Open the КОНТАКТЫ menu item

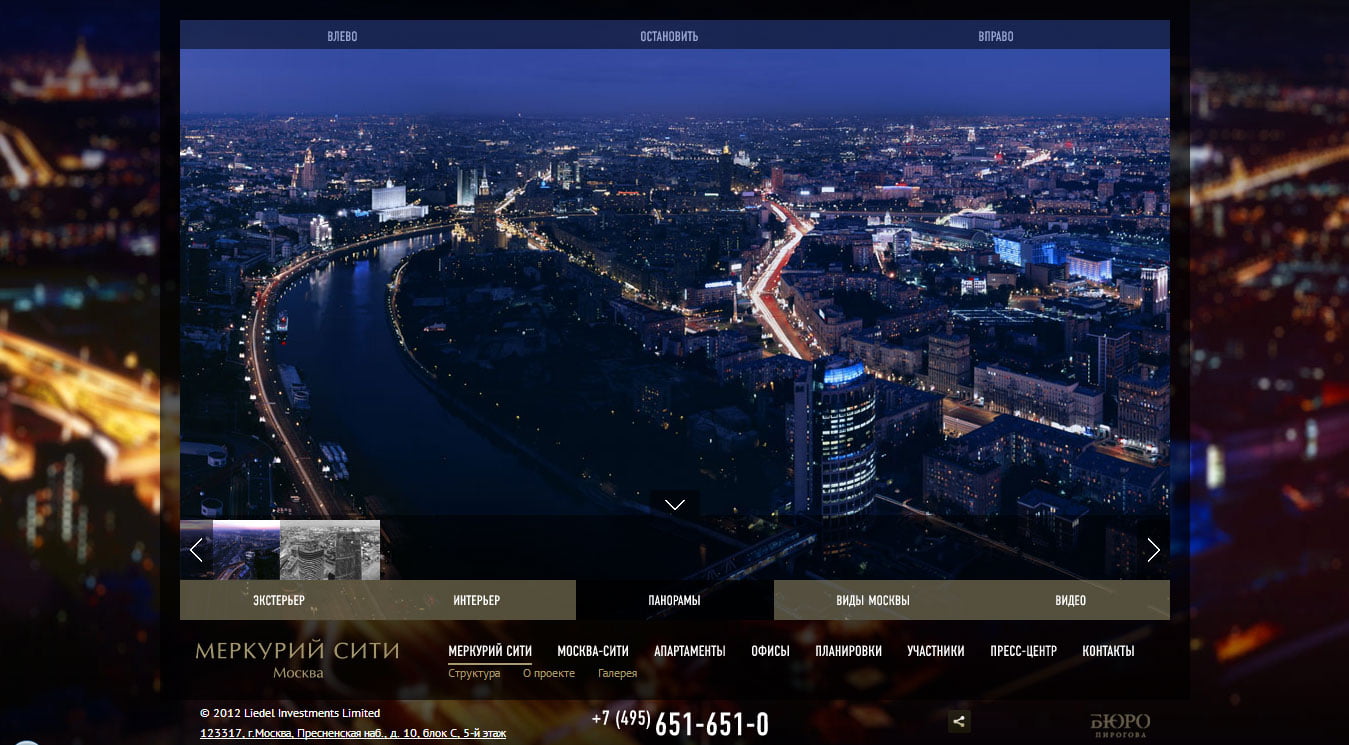pyautogui.click(x=1108, y=651)
